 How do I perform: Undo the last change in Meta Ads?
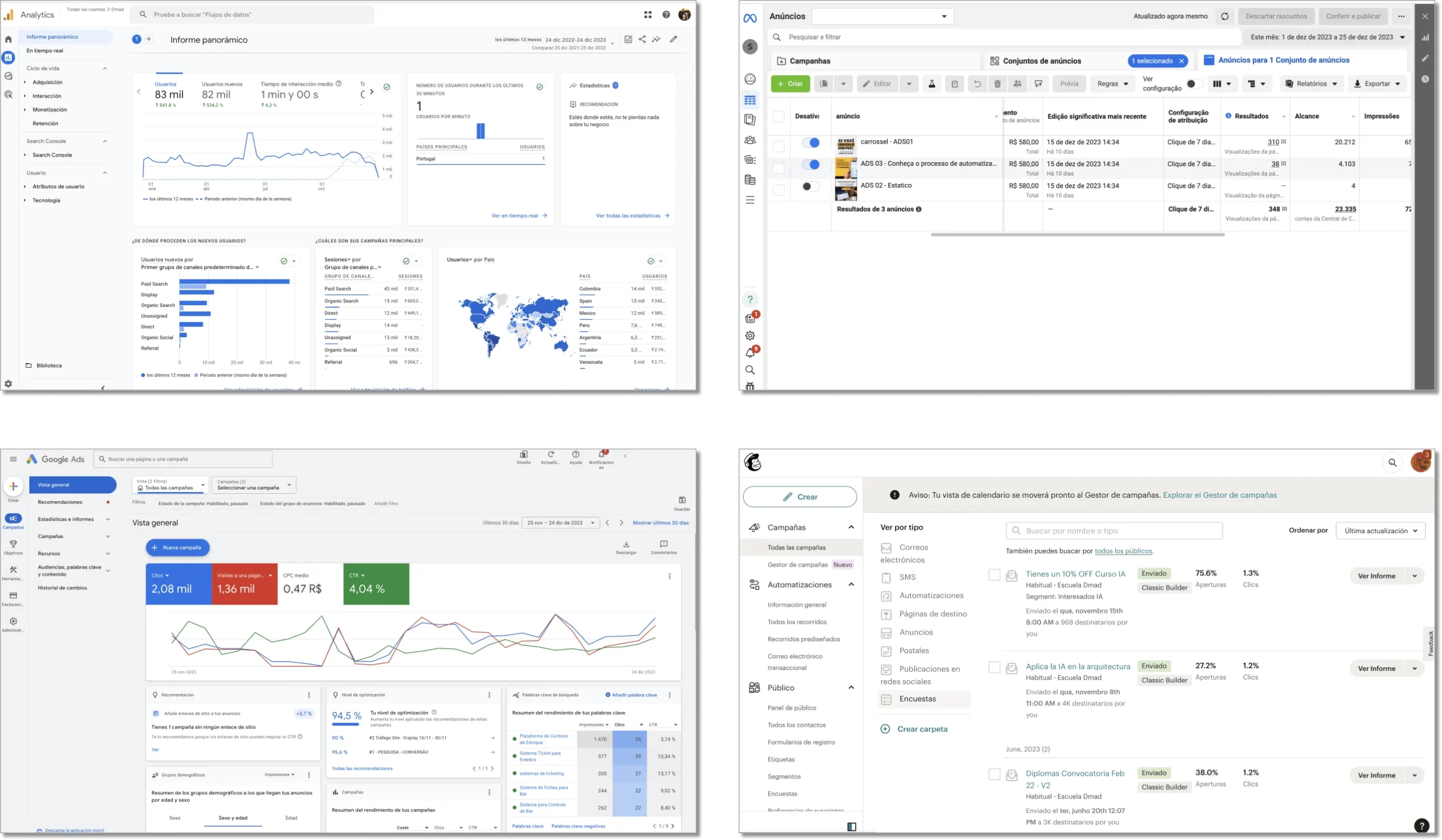[977, 84]
